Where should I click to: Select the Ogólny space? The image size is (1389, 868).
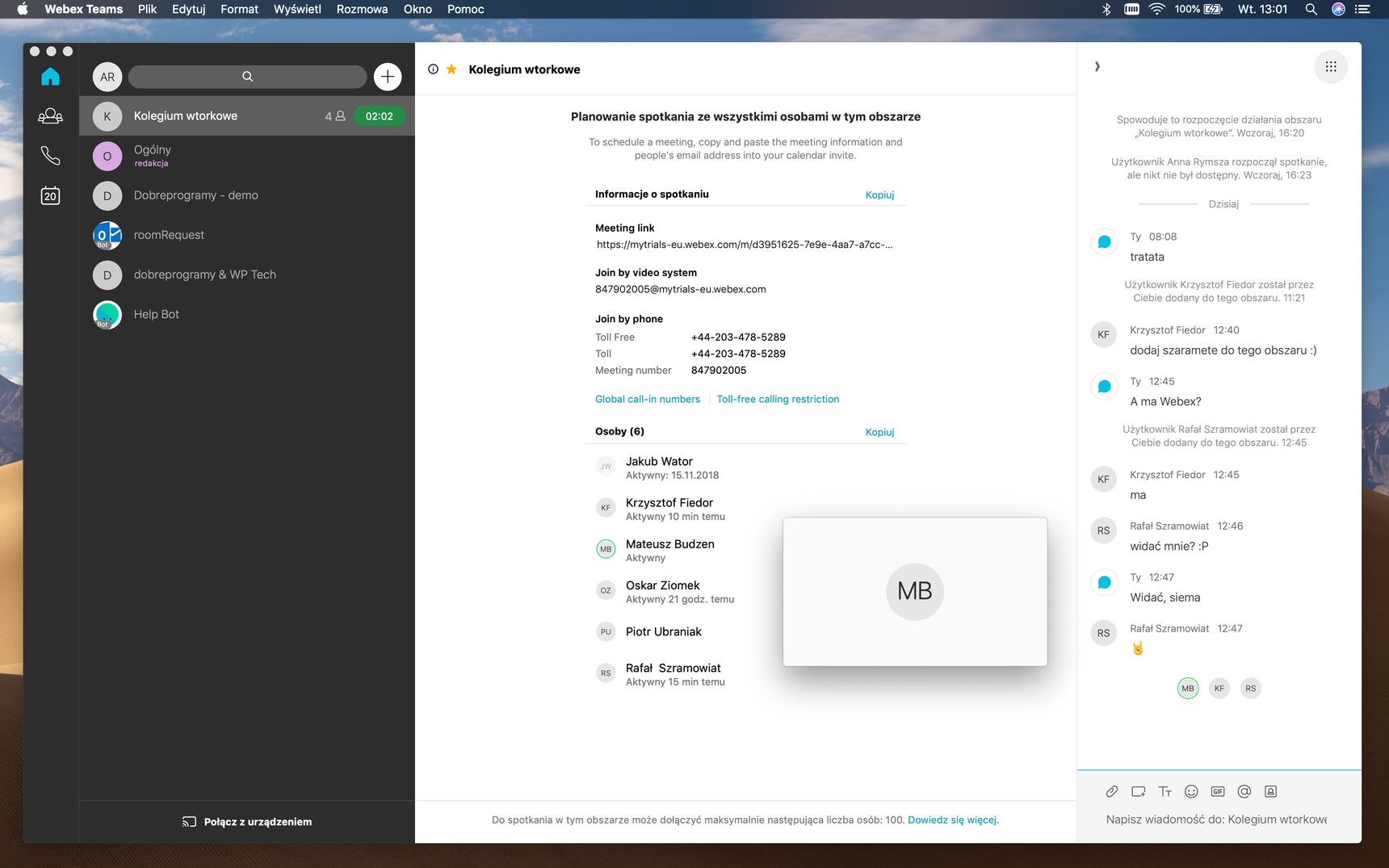[x=247, y=156]
